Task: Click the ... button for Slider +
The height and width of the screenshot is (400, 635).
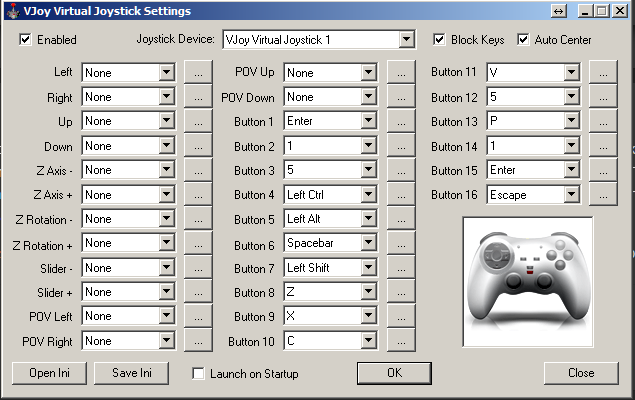Action: point(198,292)
